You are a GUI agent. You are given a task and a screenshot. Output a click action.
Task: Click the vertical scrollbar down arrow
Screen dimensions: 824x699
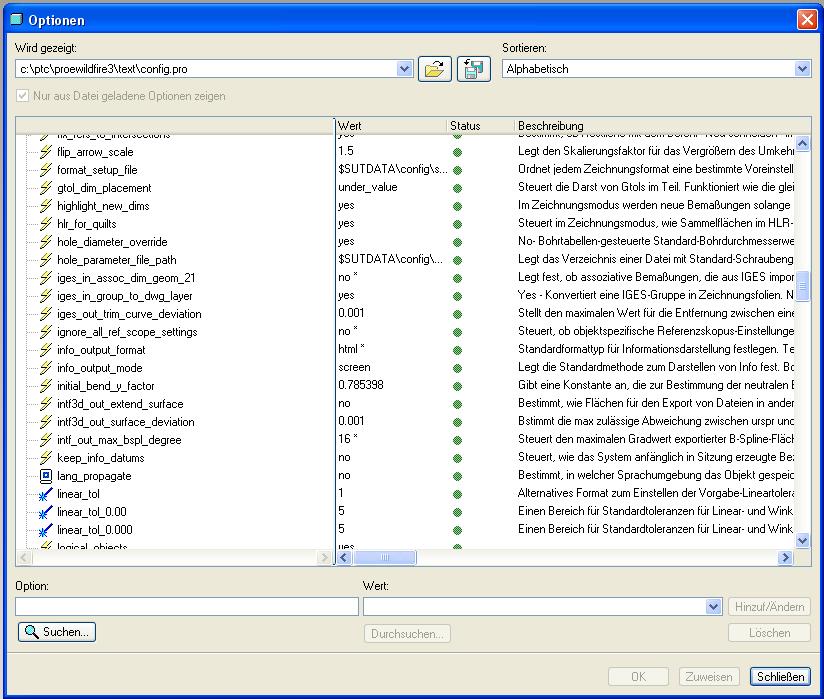coord(802,541)
